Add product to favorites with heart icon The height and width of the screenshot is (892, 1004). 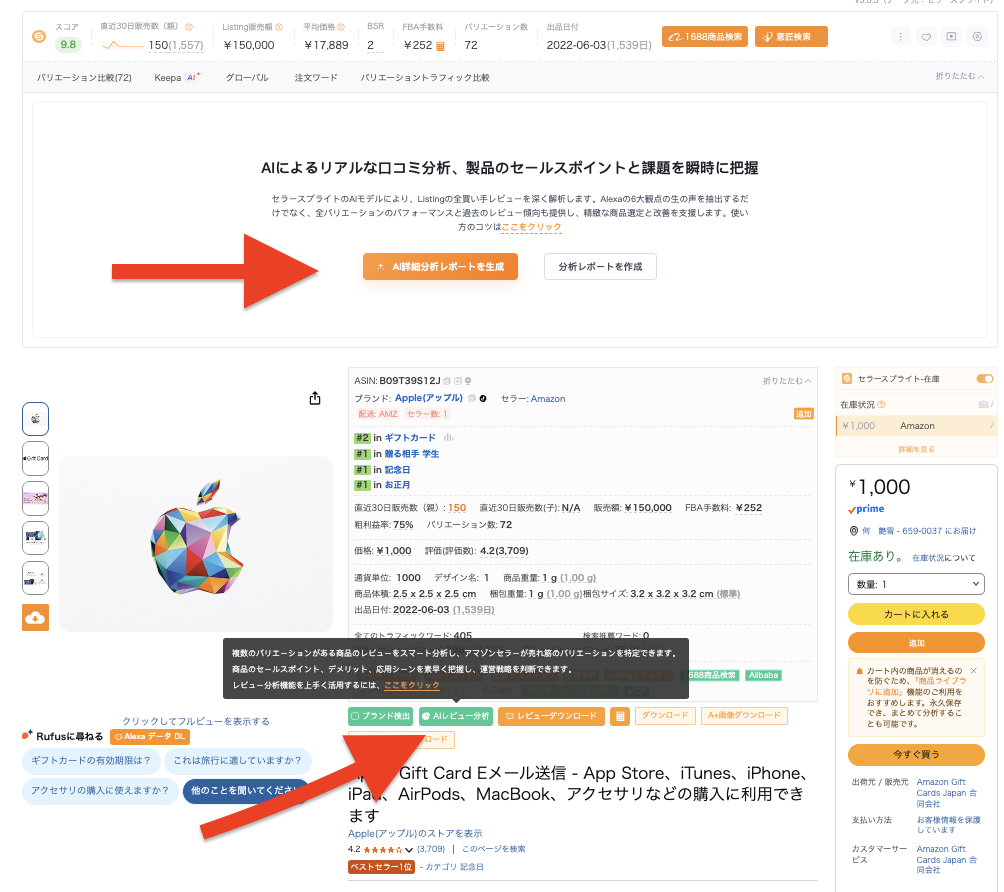[x=926, y=36]
